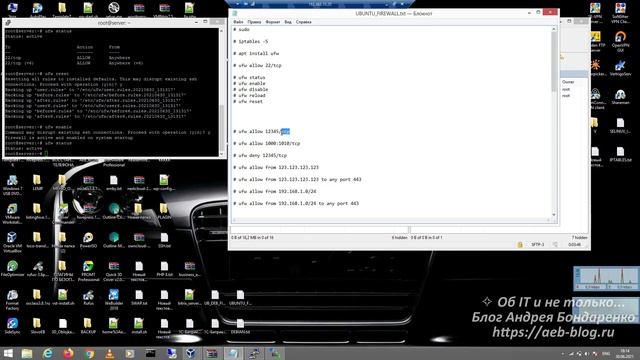Click the Owner column header in WinSCP
640x360 pixels.
[x=568, y=82]
